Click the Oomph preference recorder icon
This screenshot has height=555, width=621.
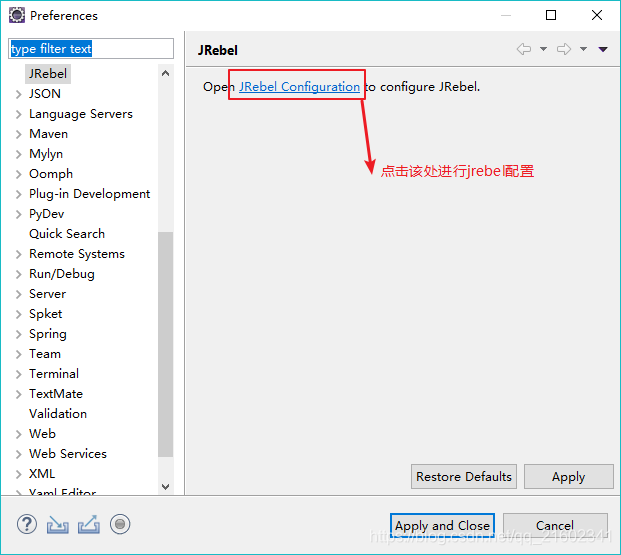click(x=120, y=524)
